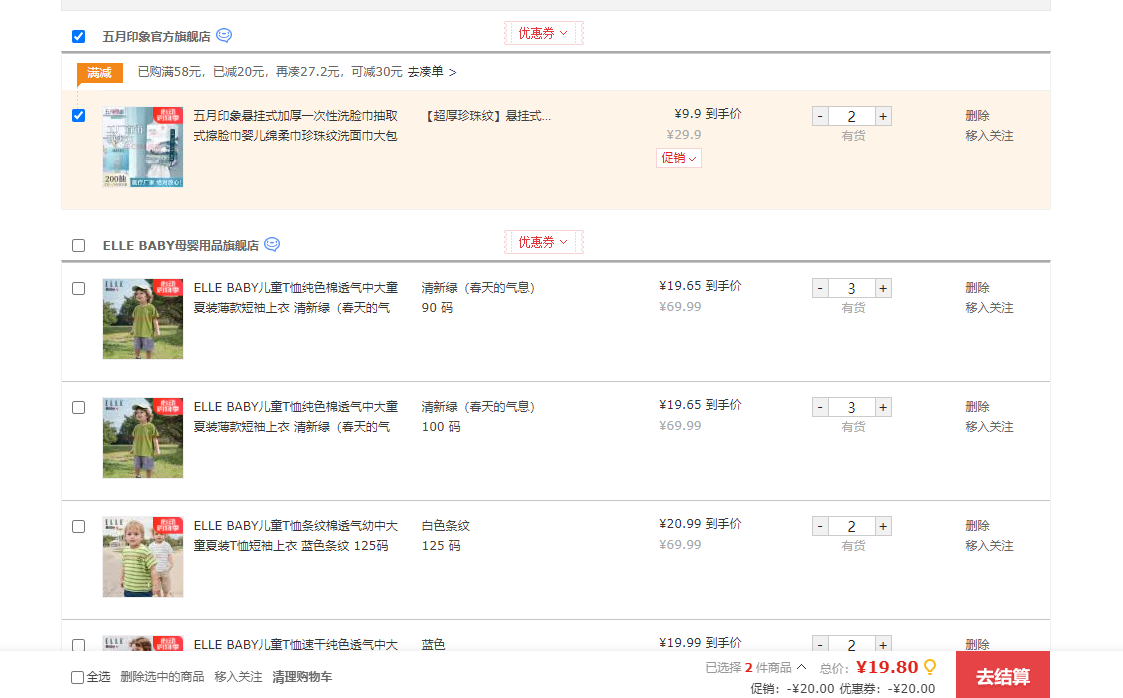Screen dimensions: 1123x698
Task: Check the 清新绿 100 码 T-shirt item
Action: click(x=79, y=407)
